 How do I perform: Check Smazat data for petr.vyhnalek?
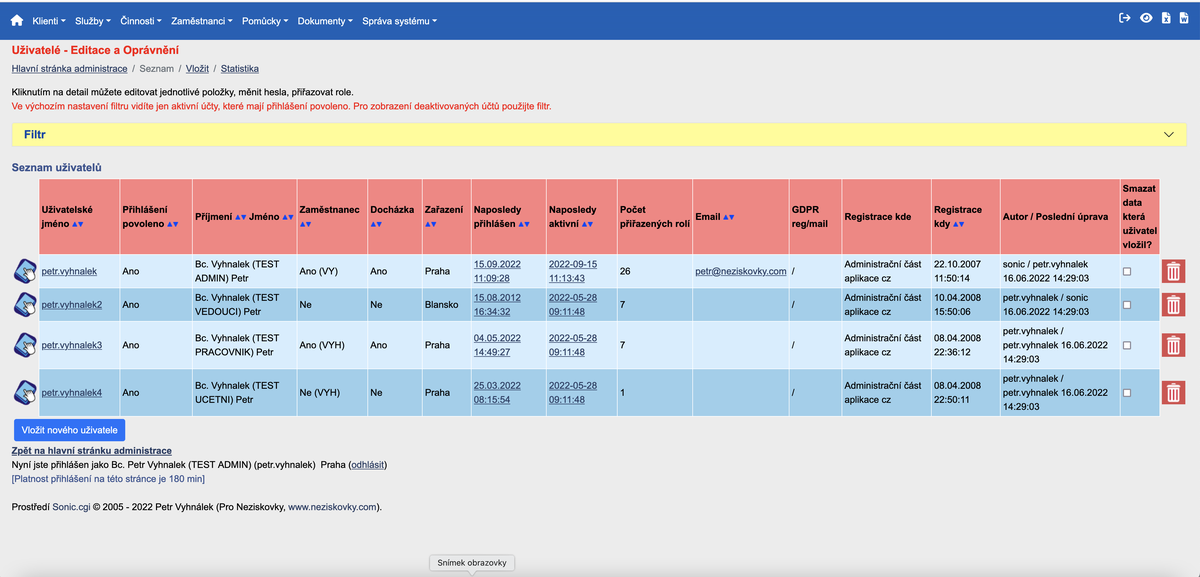1125,270
